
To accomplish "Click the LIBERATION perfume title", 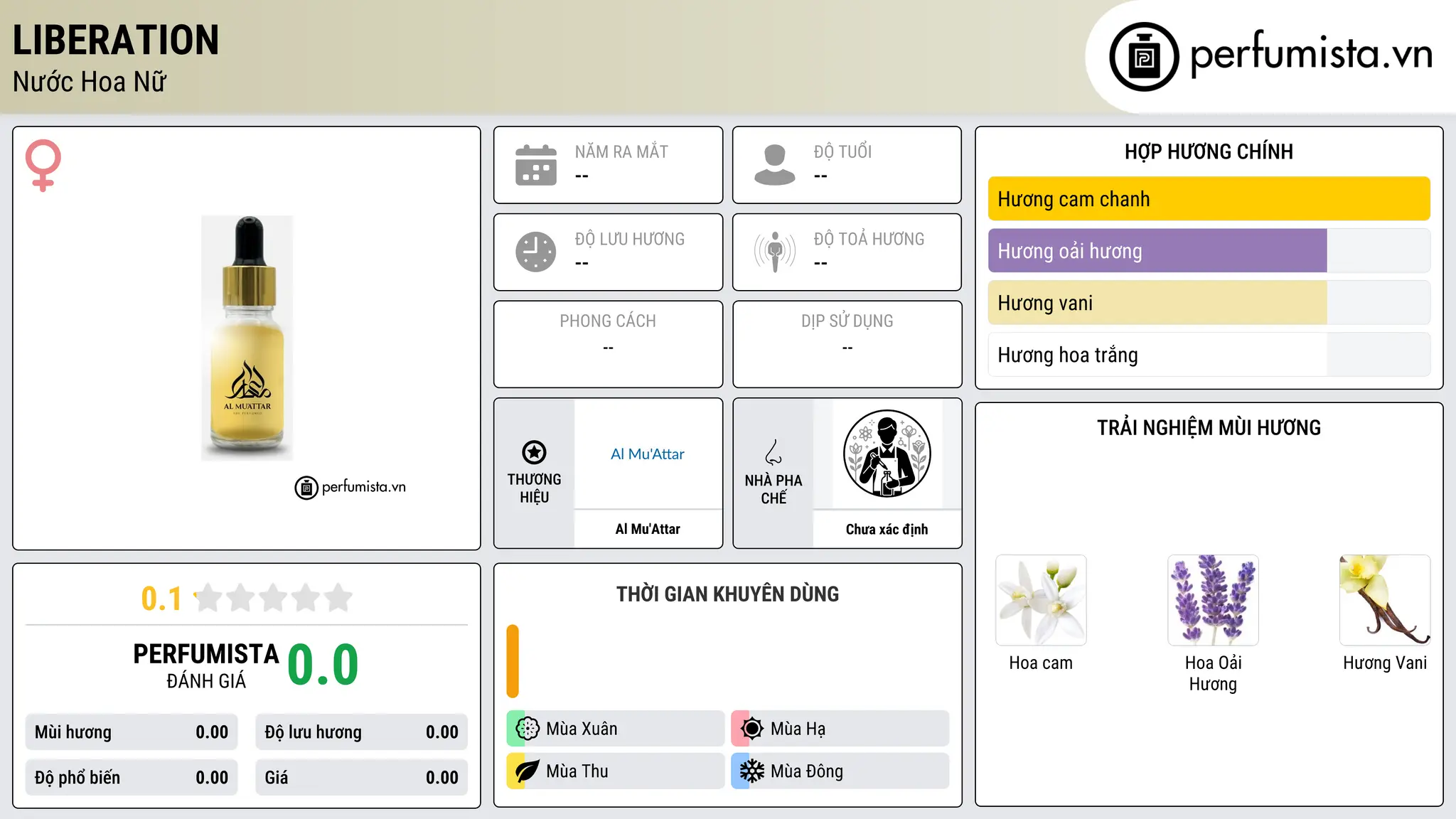I will coord(116,40).
